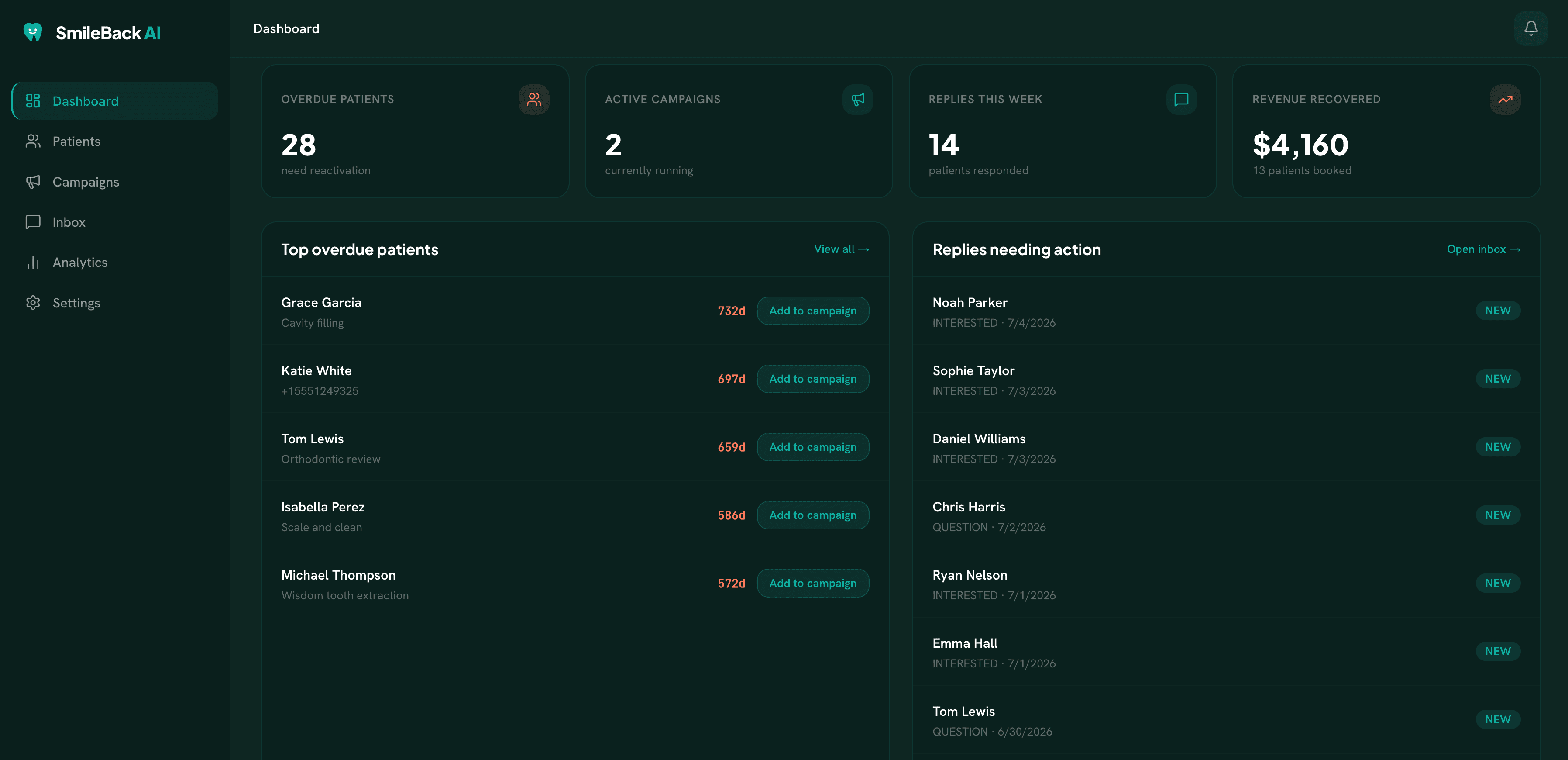The height and width of the screenshot is (760, 1568).
Task: Open Noah Parker's reply
Action: point(1226,311)
